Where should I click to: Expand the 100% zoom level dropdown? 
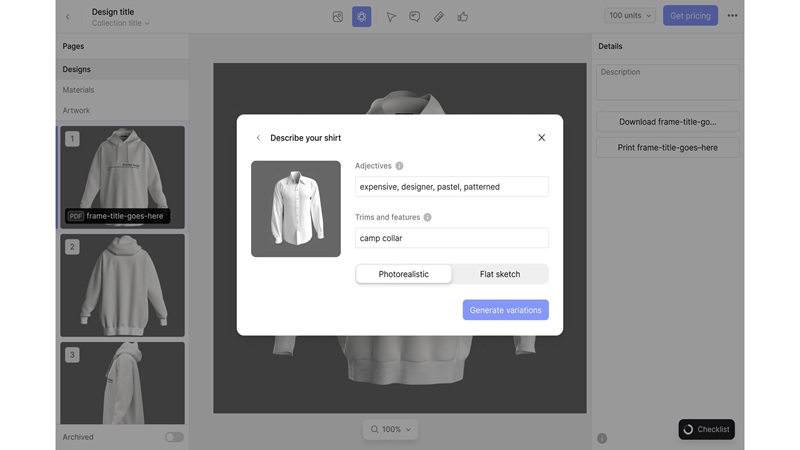point(390,429)
